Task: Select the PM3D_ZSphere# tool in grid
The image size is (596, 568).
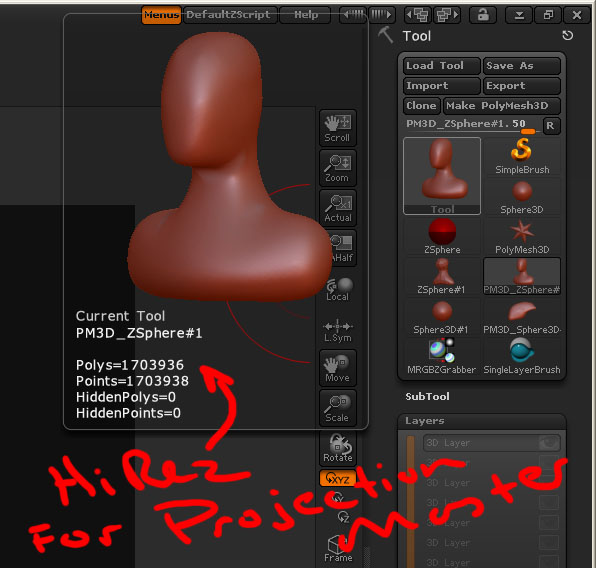Action: (x=522, y=276)
